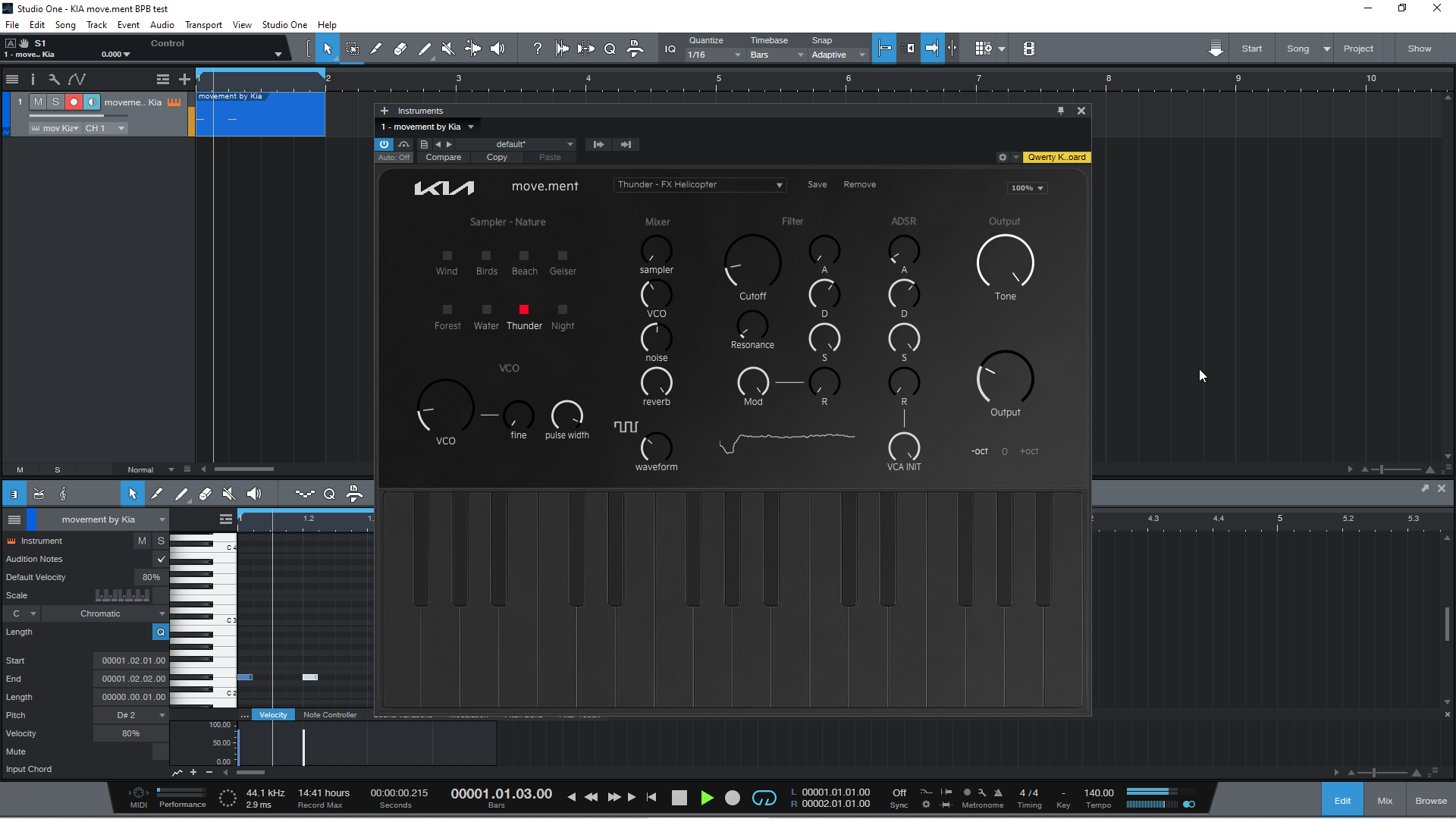Toggle Audition Notes checkbox
1456x819 pixels.
point(161,559)
